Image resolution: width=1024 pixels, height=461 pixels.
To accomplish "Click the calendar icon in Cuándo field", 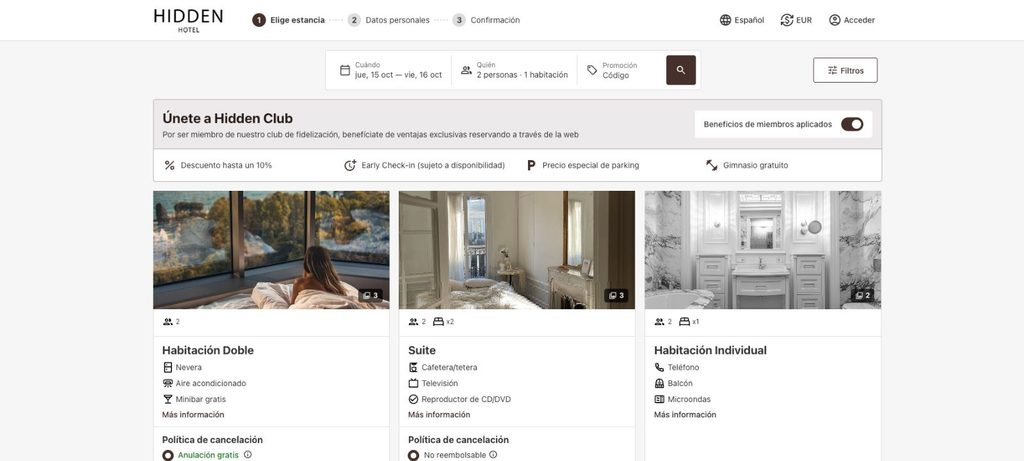I will point(345,70).
